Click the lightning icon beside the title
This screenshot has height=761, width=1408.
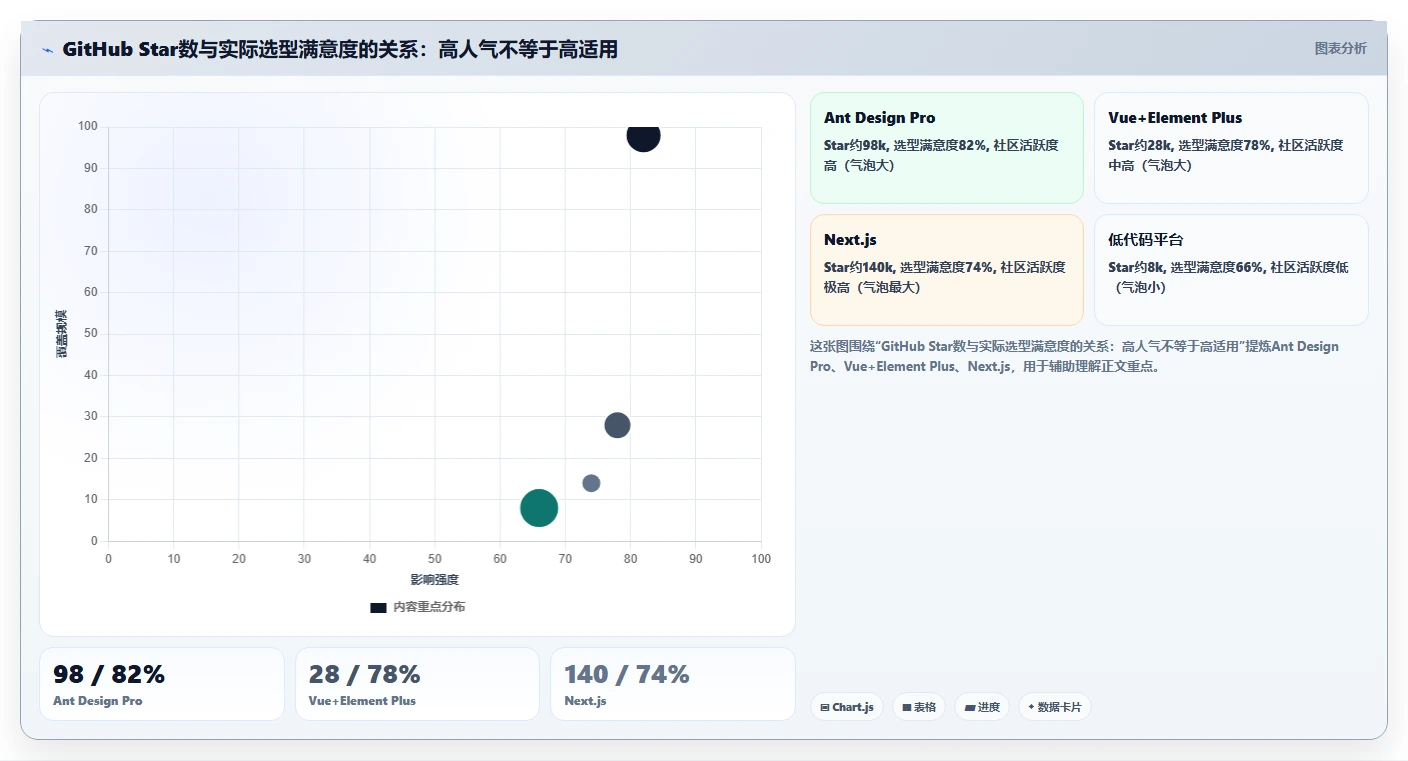[x=47, y=50]
